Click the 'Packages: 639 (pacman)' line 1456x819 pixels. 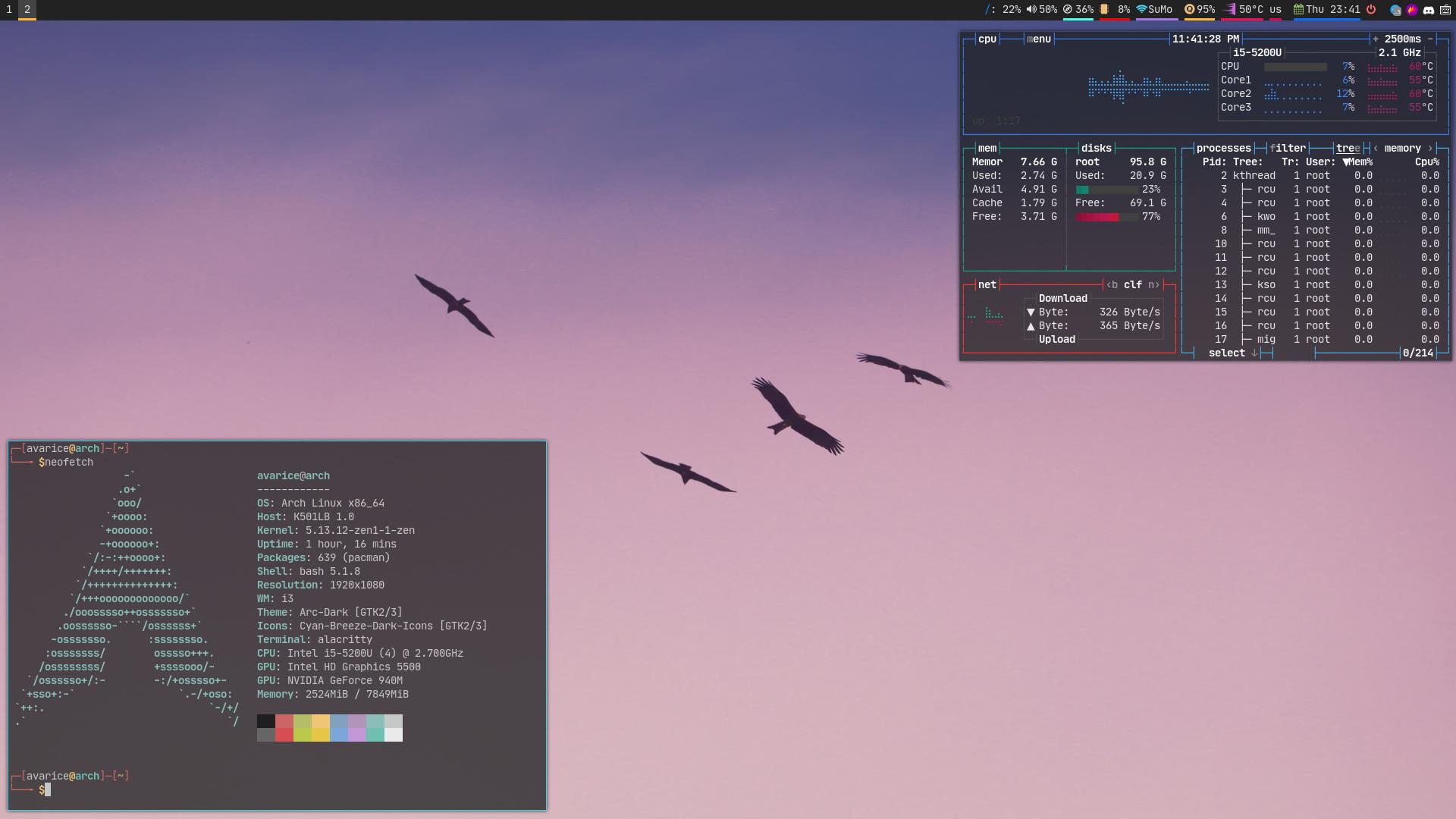(324, 558)
